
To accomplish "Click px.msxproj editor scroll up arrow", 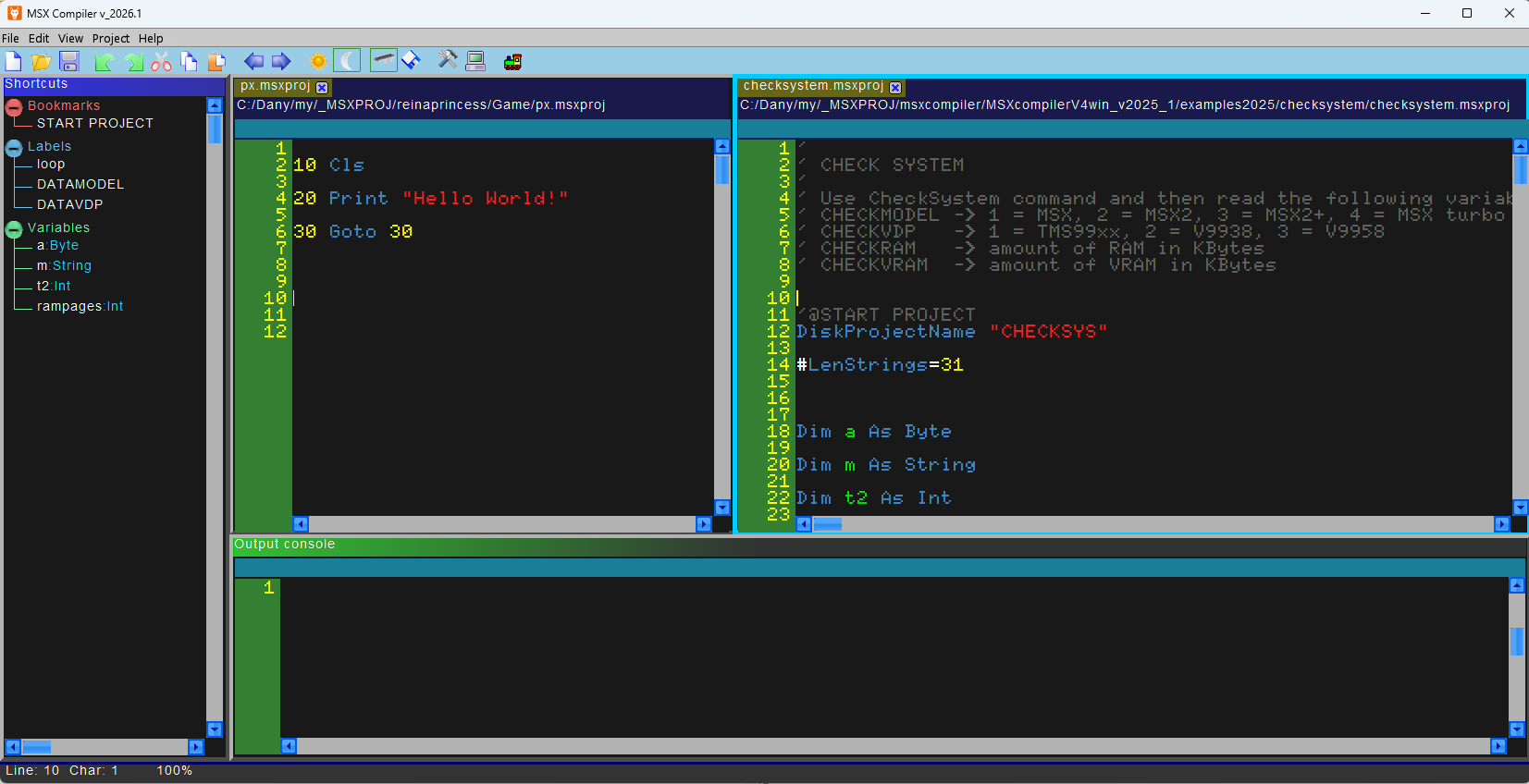I will [x=722, y=146].
